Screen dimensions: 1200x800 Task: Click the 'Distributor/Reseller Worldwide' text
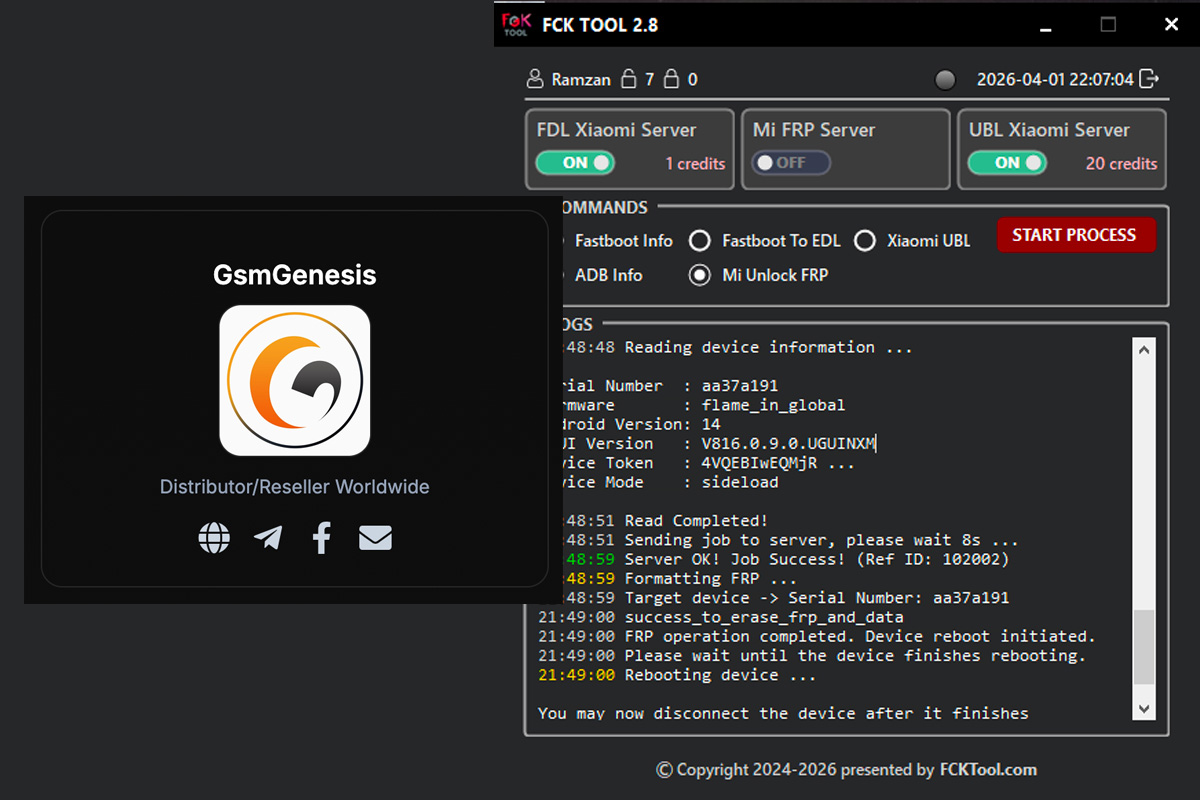[x=295, y=487]
